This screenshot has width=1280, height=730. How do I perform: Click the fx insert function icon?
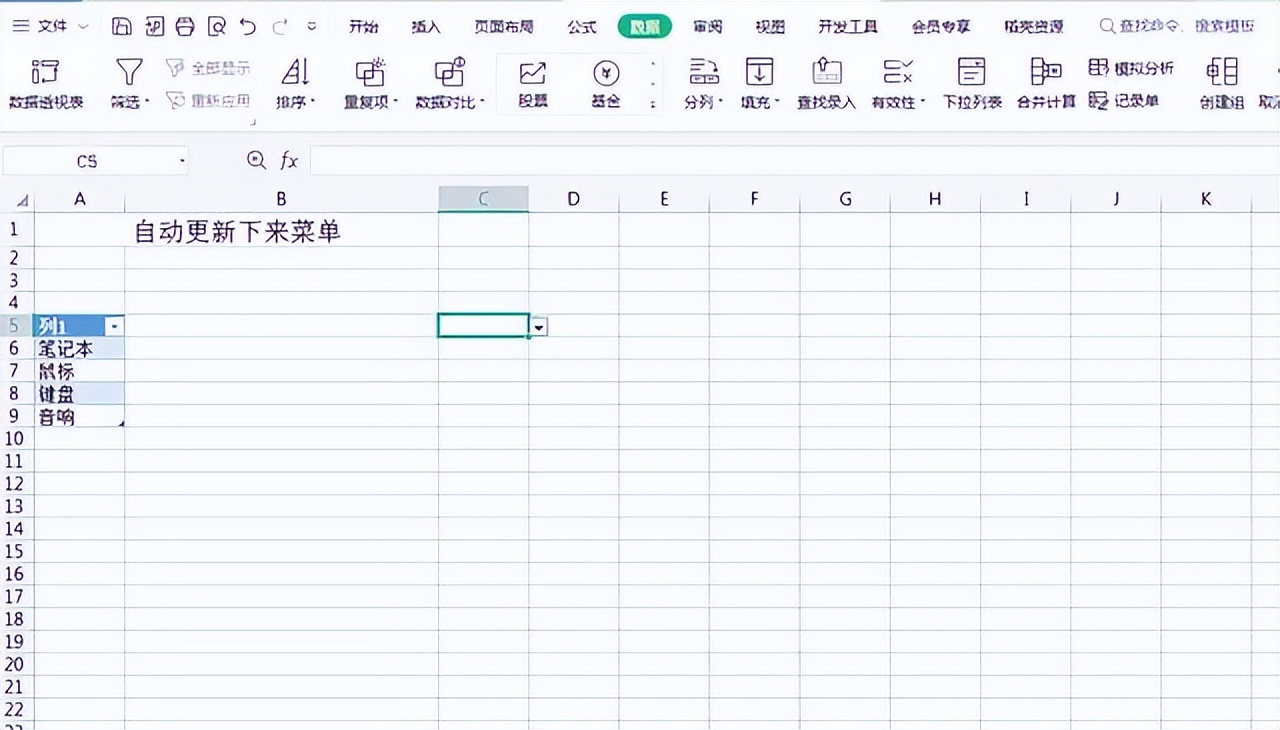coord(289,160)
